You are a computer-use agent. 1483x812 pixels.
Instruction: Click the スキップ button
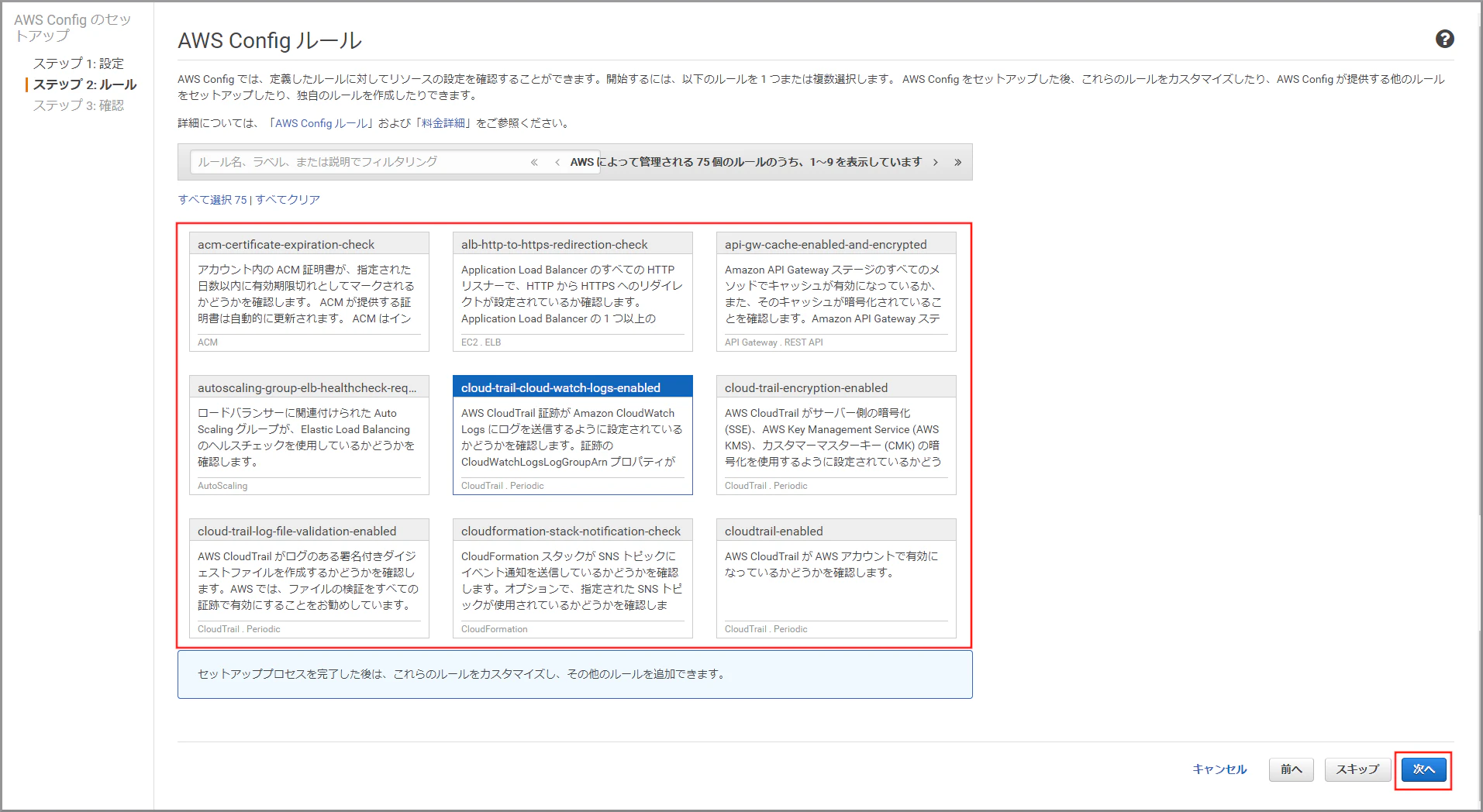tap(1357, 769)
